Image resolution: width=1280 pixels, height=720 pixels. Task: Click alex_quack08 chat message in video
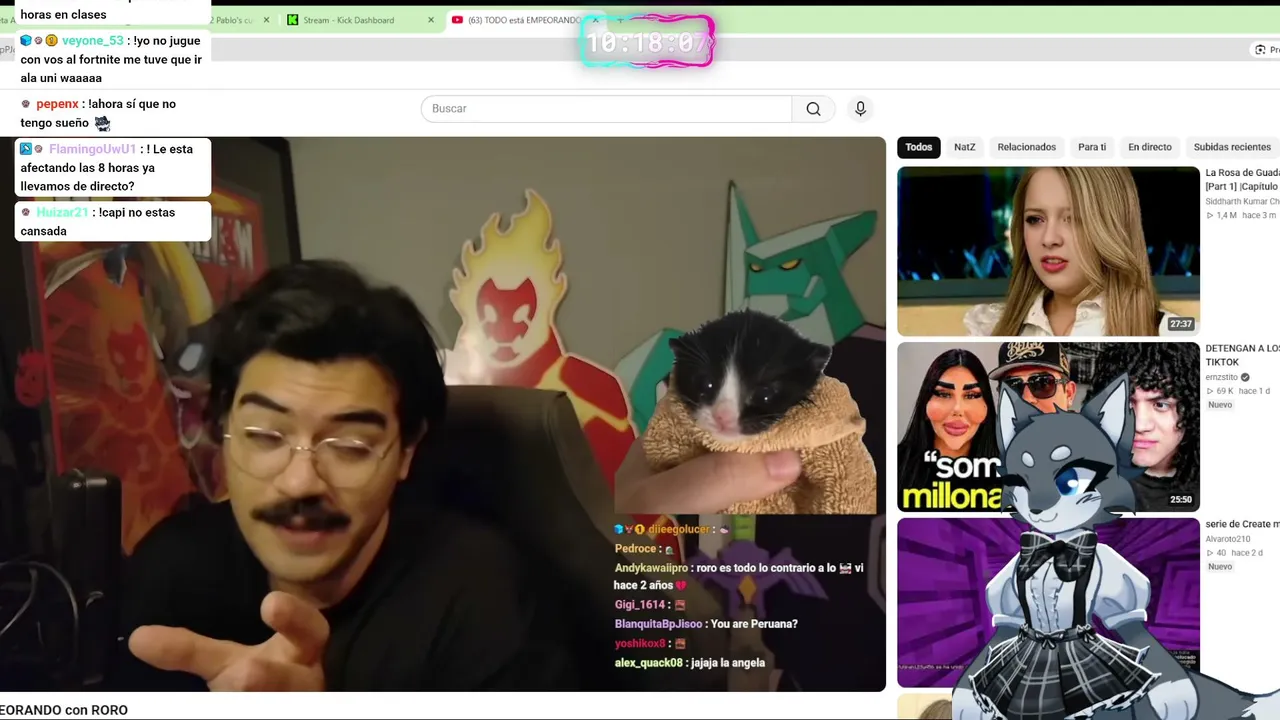point(689,663)
